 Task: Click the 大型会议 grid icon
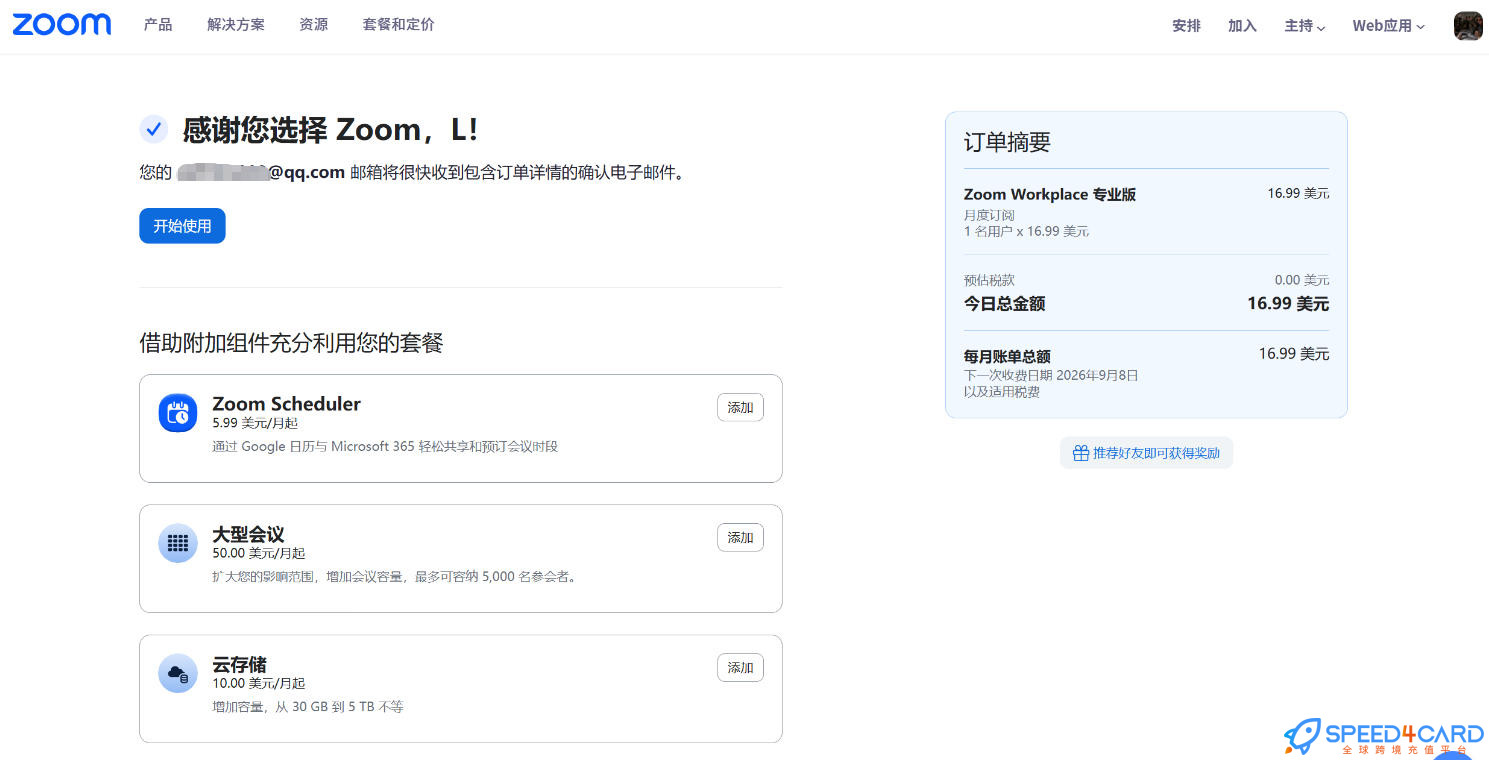pyautogui.click(x=178, y=543)
